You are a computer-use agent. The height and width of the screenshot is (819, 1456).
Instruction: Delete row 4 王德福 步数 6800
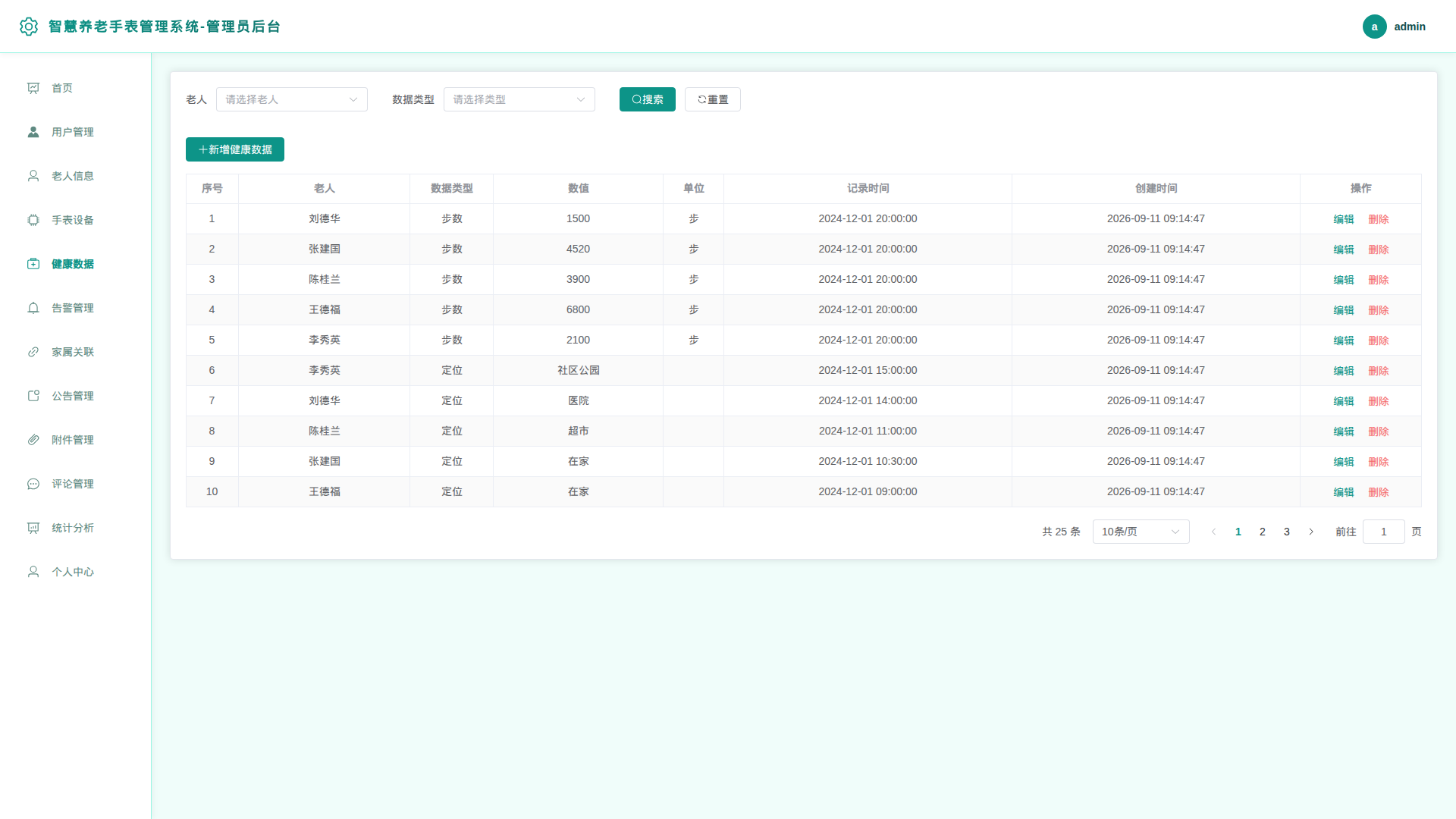click(1378, 310)
